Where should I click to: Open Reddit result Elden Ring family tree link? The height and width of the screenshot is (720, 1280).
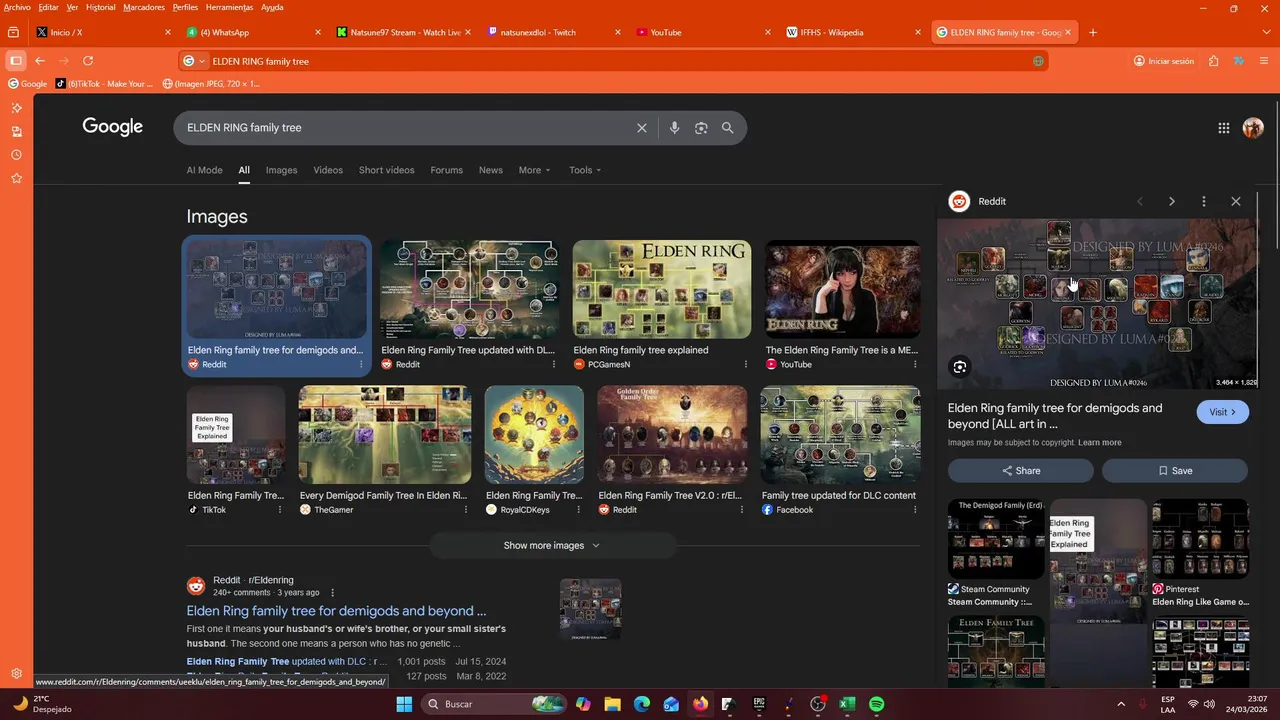336,611
